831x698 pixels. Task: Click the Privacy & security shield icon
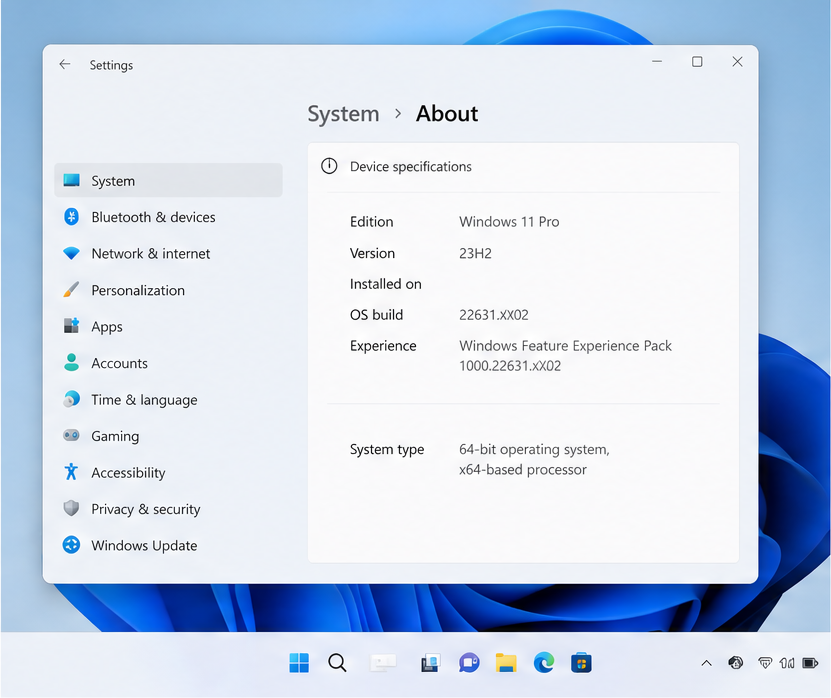(x=71, y=508)
